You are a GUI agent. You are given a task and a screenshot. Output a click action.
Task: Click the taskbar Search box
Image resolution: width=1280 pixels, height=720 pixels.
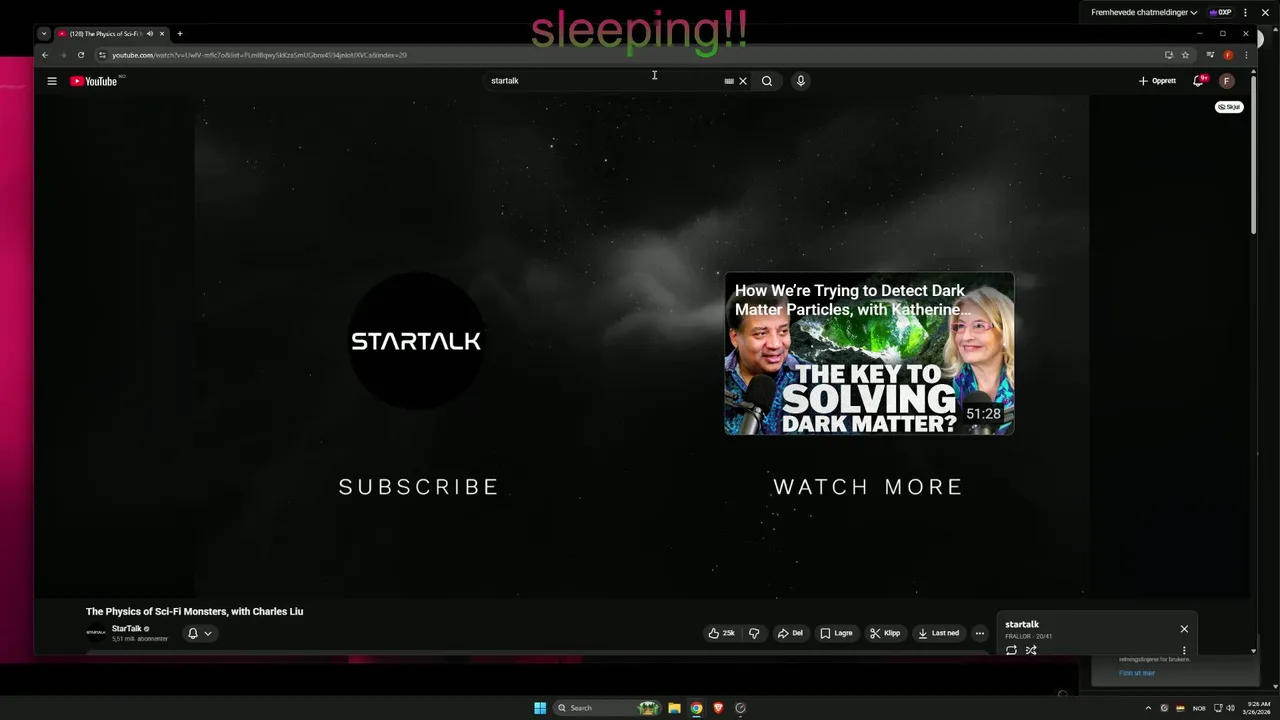tap(608, 708)
